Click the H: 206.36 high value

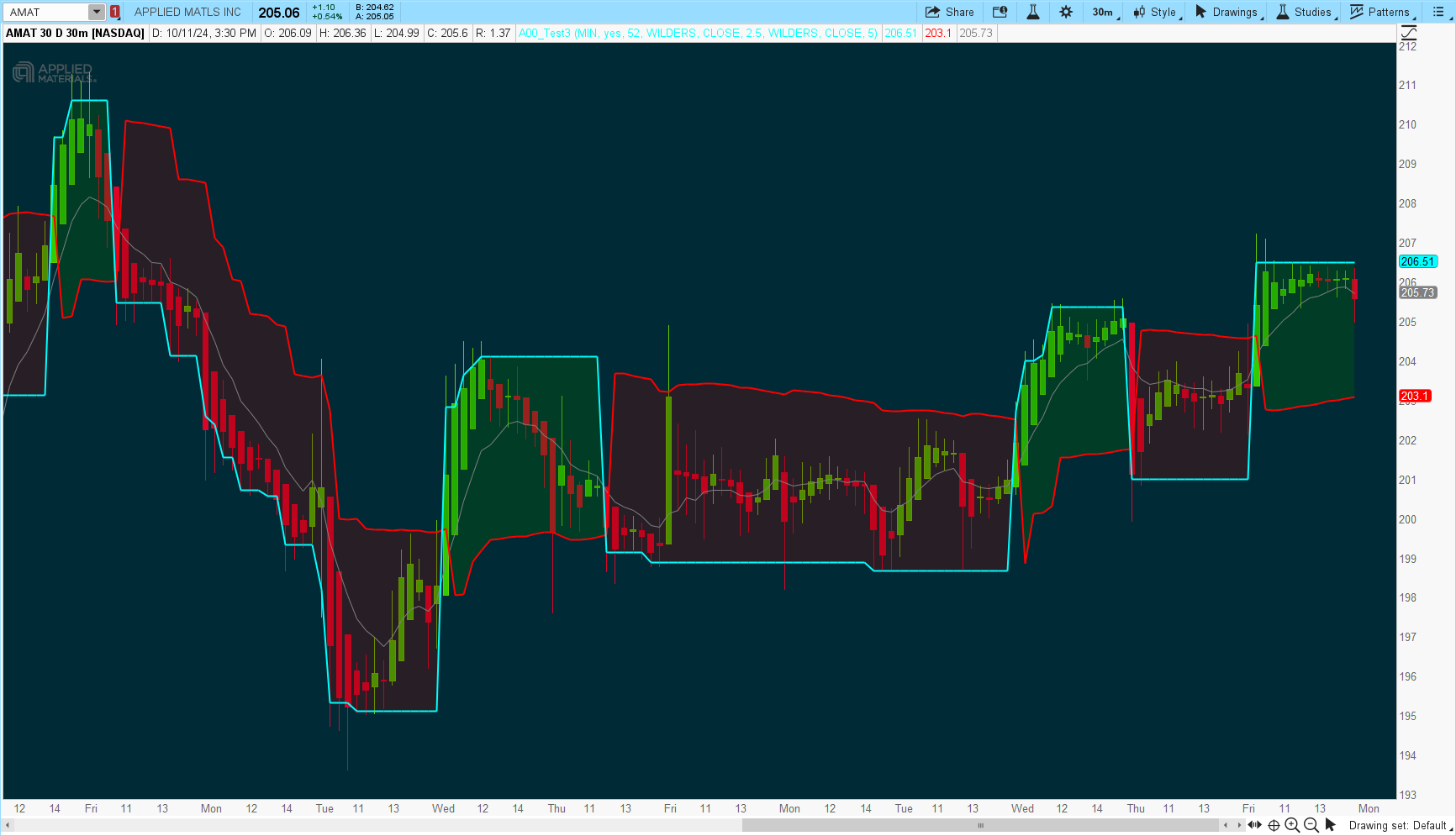pyautogui.click(x=342, y=33)
